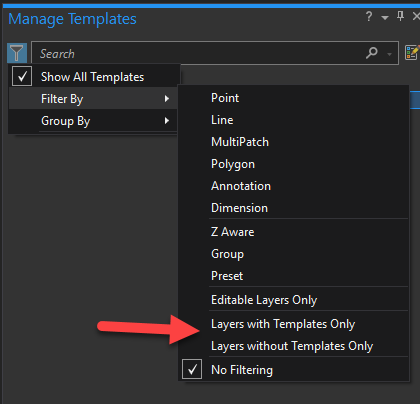Filter templates by Point

coord(293,98)
